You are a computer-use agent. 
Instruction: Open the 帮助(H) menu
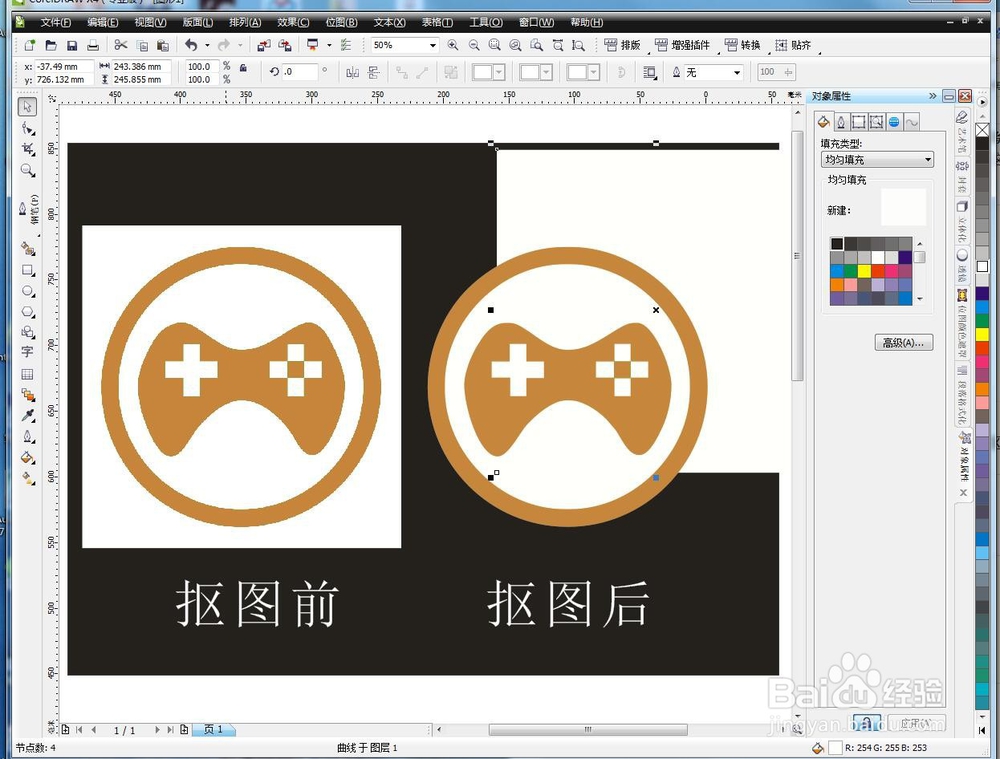click(x=586, y=22)
